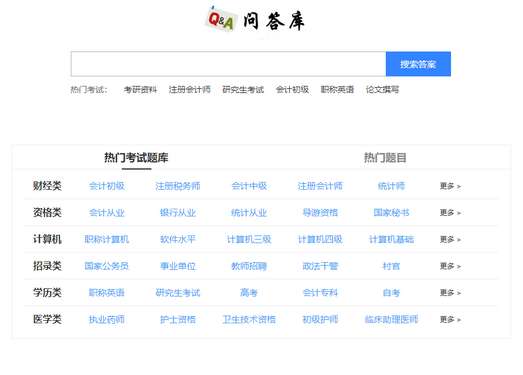Go to 银行从业 question bank

(178, 213)
